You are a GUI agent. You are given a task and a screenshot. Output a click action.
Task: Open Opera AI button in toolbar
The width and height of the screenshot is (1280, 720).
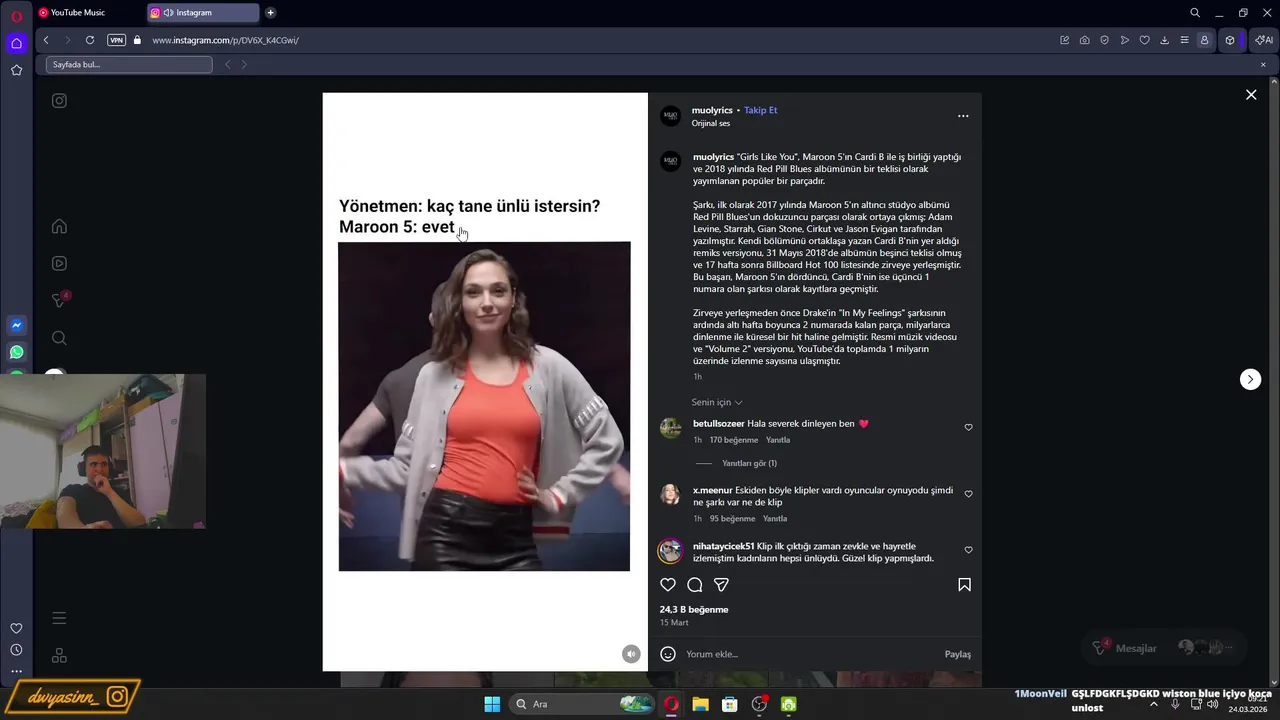coord(1263,40)
